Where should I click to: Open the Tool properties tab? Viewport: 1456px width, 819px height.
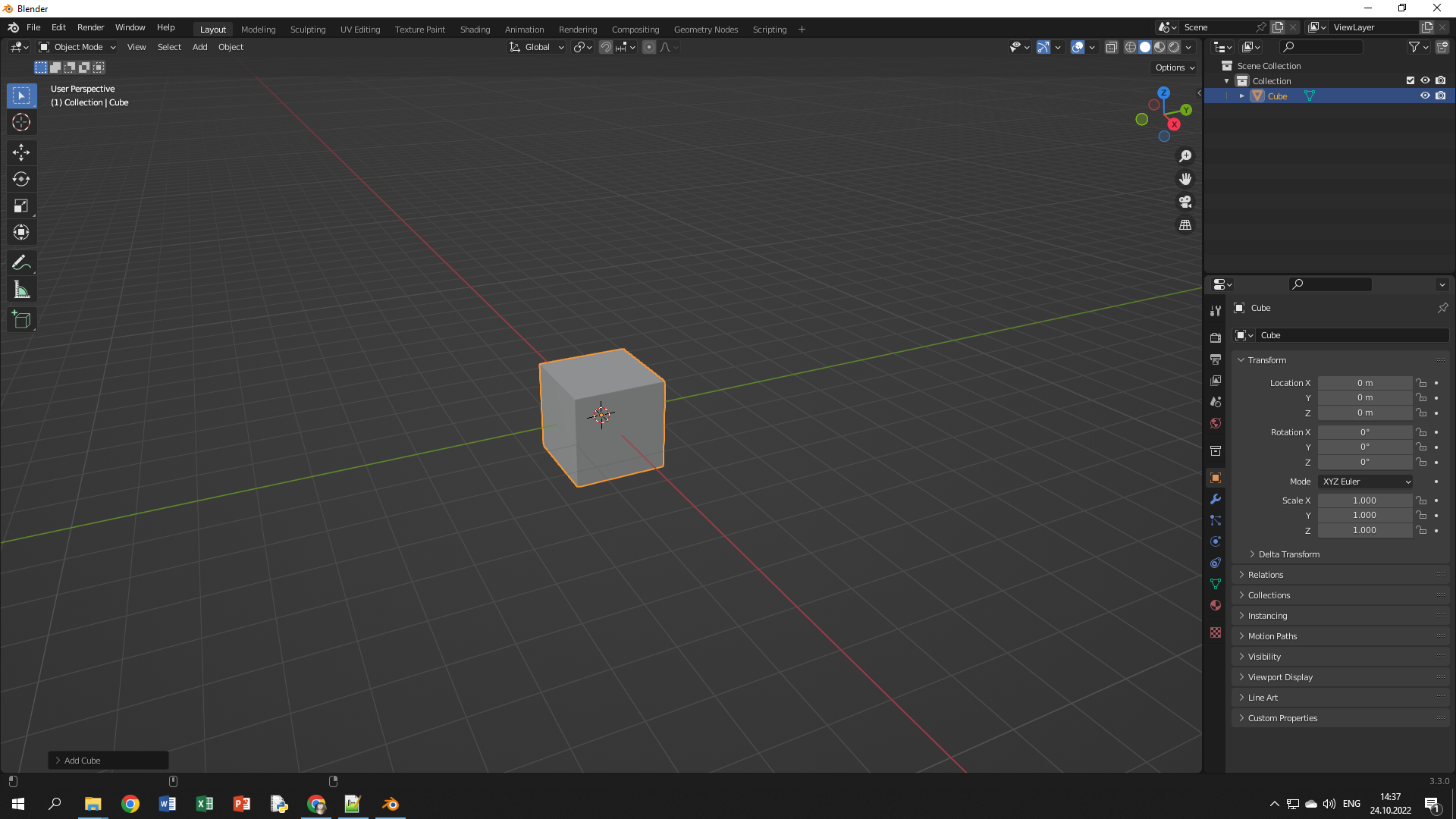pyautogui.click(x=1216, y=311)
